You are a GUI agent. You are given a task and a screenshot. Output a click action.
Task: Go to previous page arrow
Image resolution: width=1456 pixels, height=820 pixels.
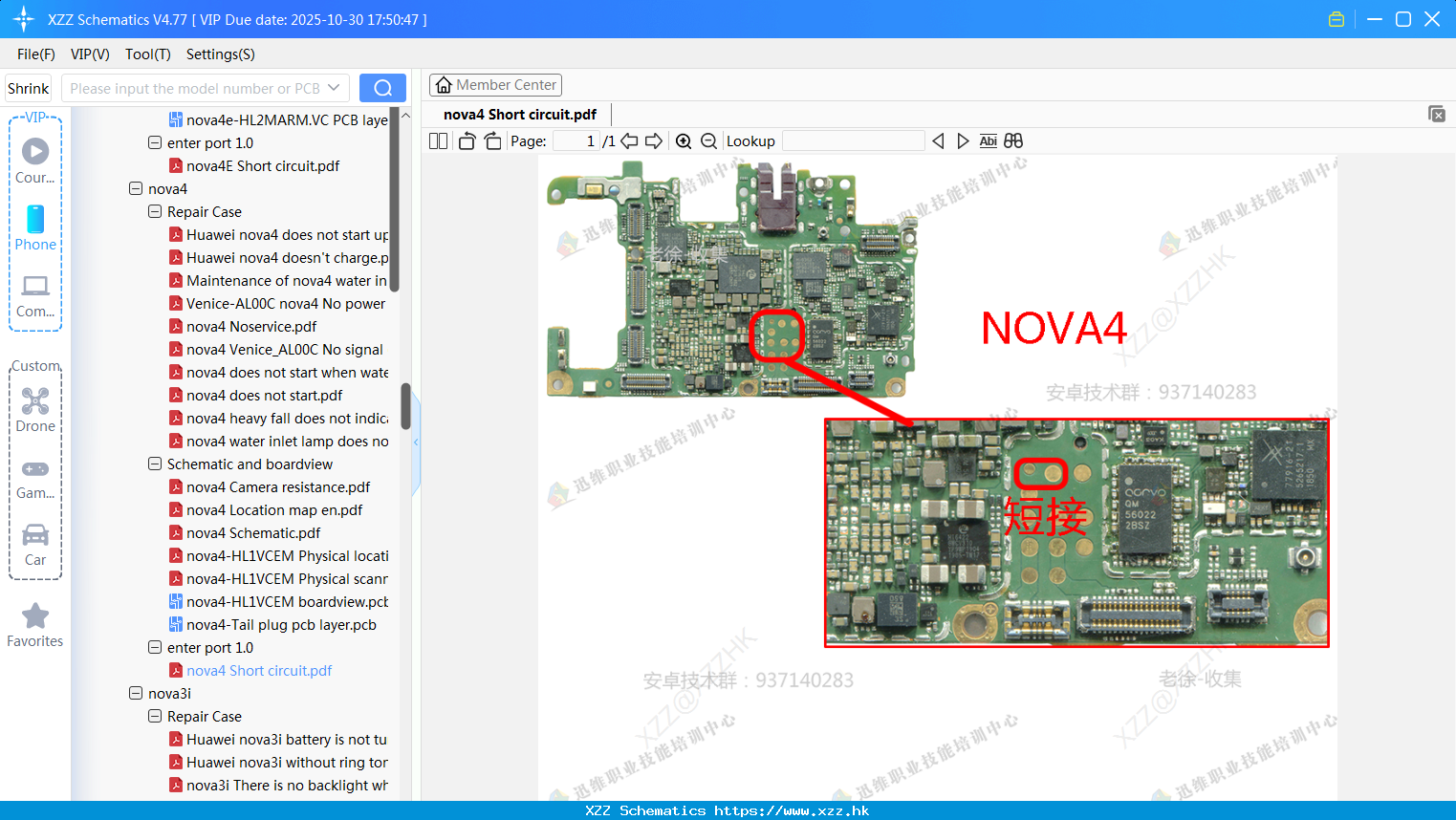click(x=629, y=140)
